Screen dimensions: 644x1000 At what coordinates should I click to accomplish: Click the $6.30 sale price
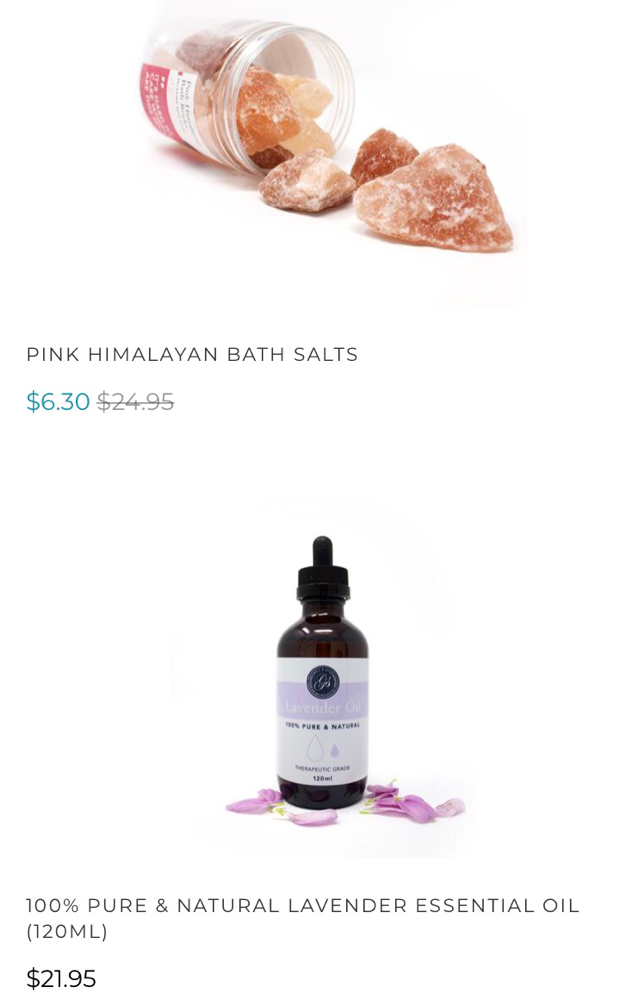[58, 402]
